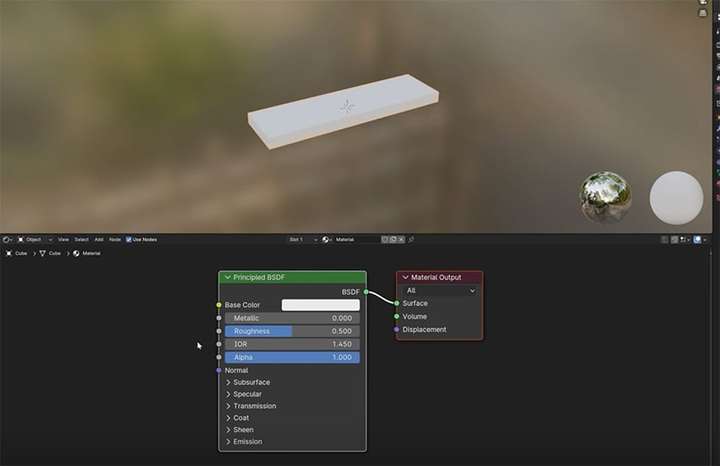The width and height of the screenshot is (720, 466).
Task: Click the Cube mesh breadcrumb icon
Action: point(42,253)
